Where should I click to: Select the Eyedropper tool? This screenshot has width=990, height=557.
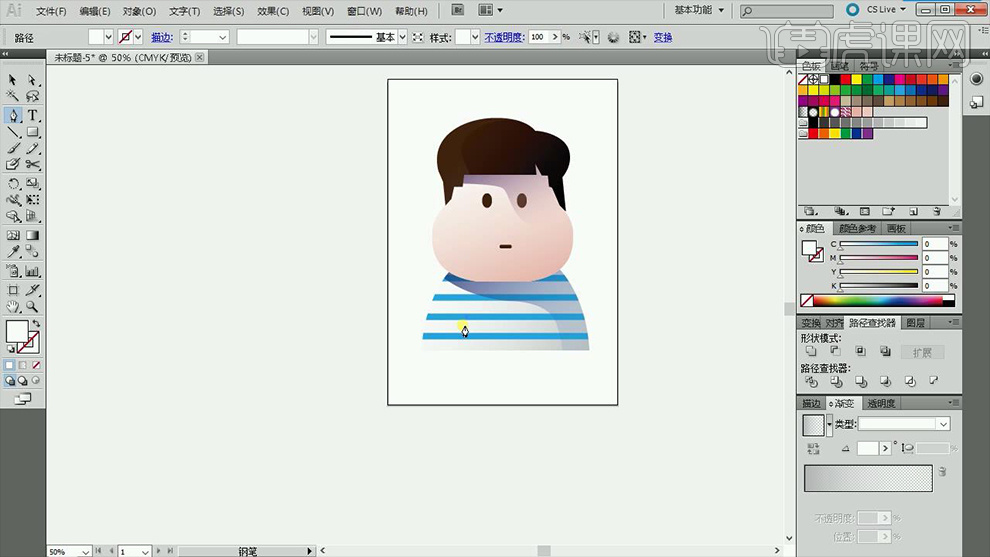13,252
